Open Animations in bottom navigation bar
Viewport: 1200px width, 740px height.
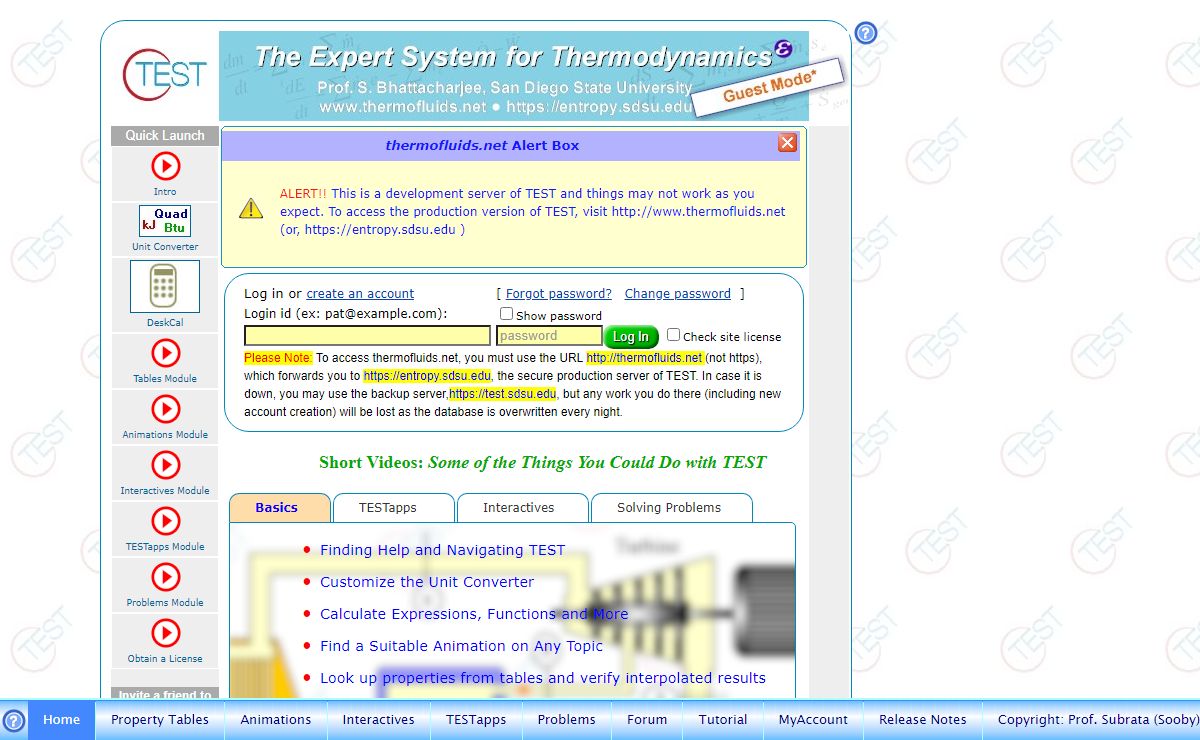(276, 720)
